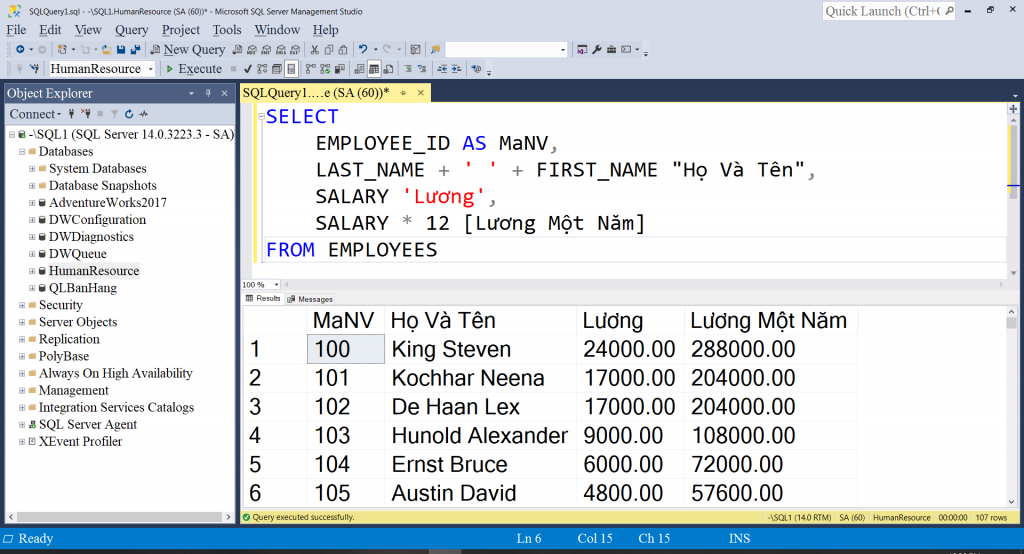Expand the HumanResource database node
Screen dimensions: 1024x554
coord(32,270)
